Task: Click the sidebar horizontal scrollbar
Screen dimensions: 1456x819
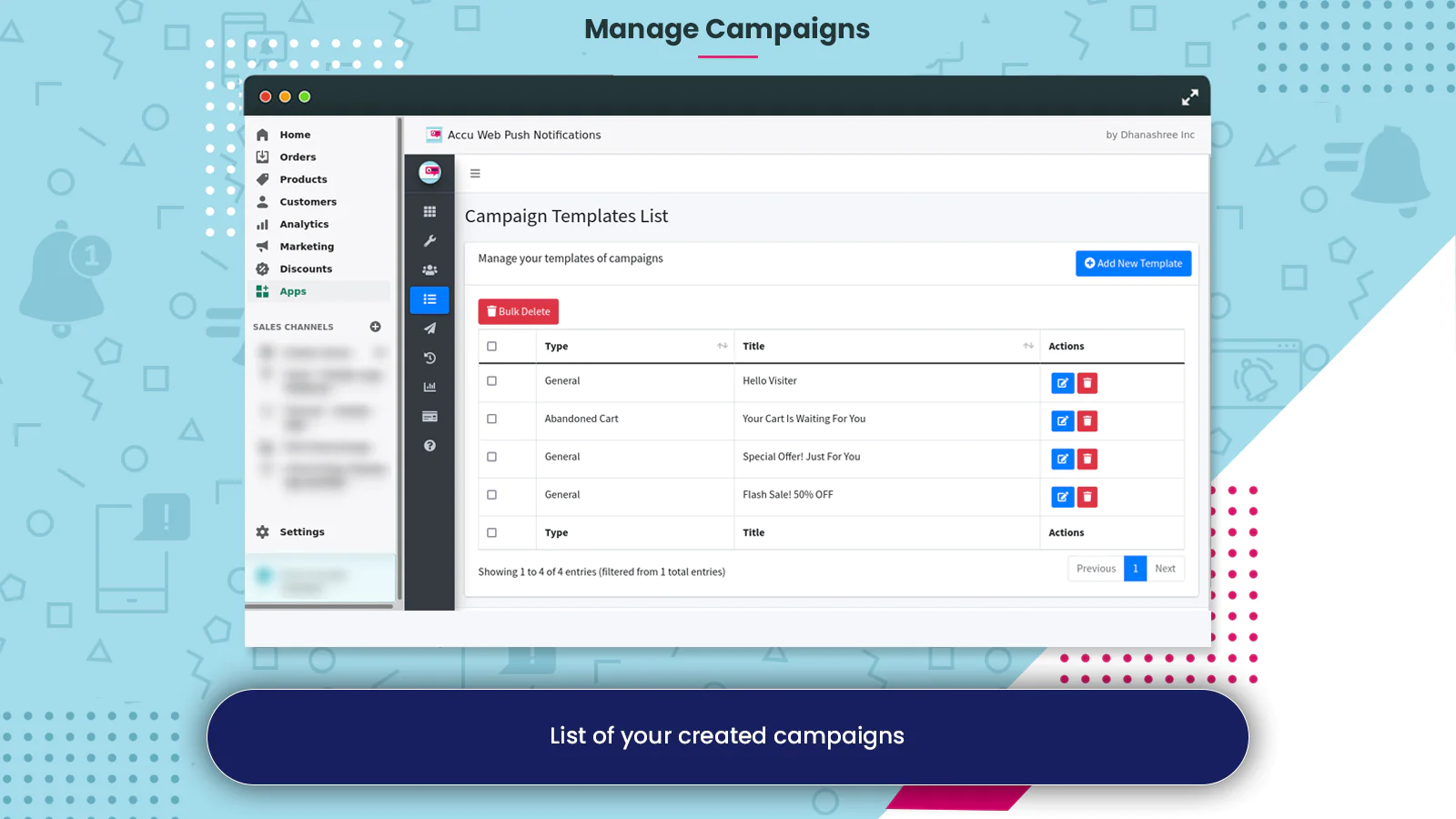Action: click(319, 606)
